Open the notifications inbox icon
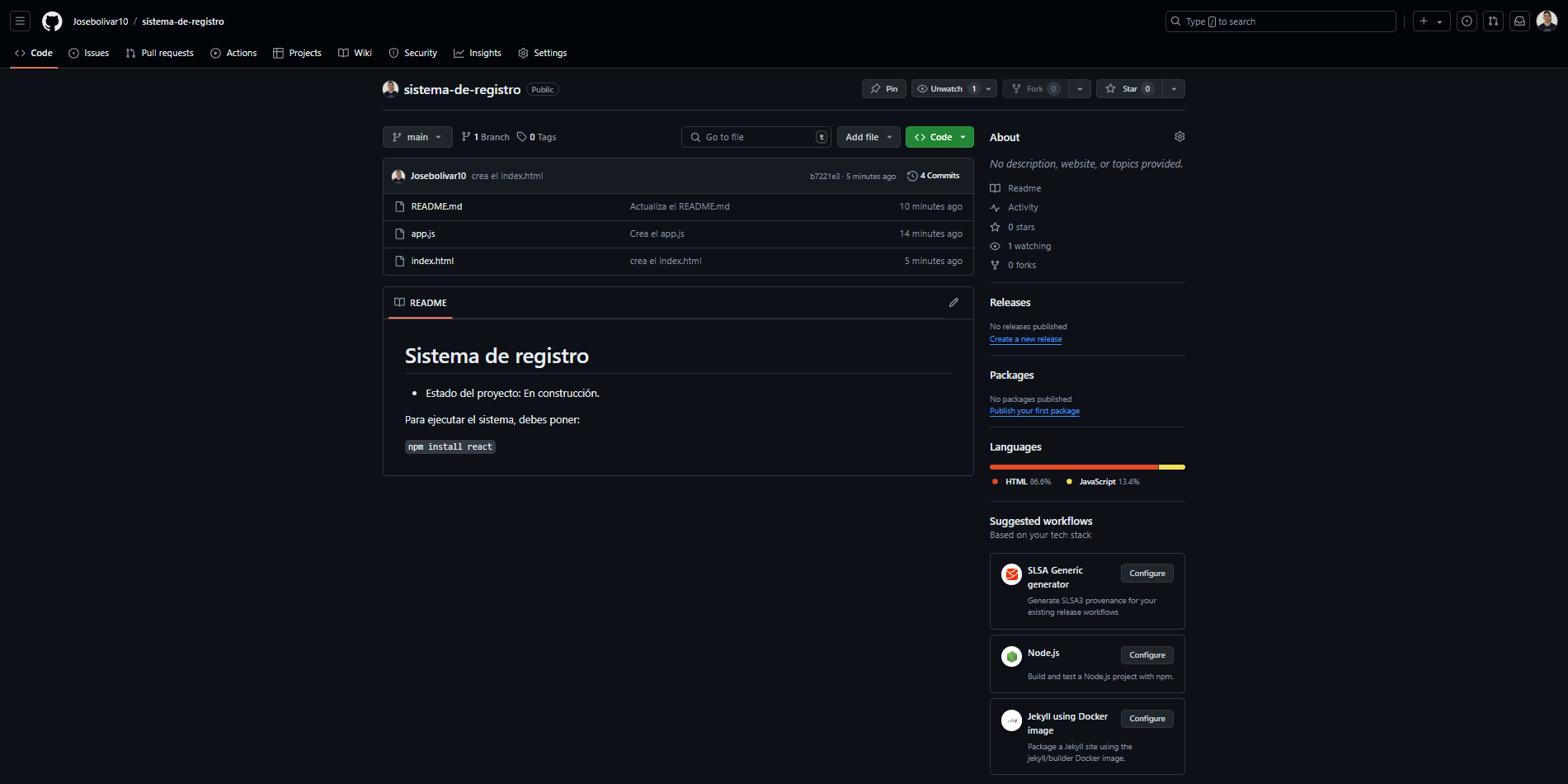 [x=1519, y=21]
